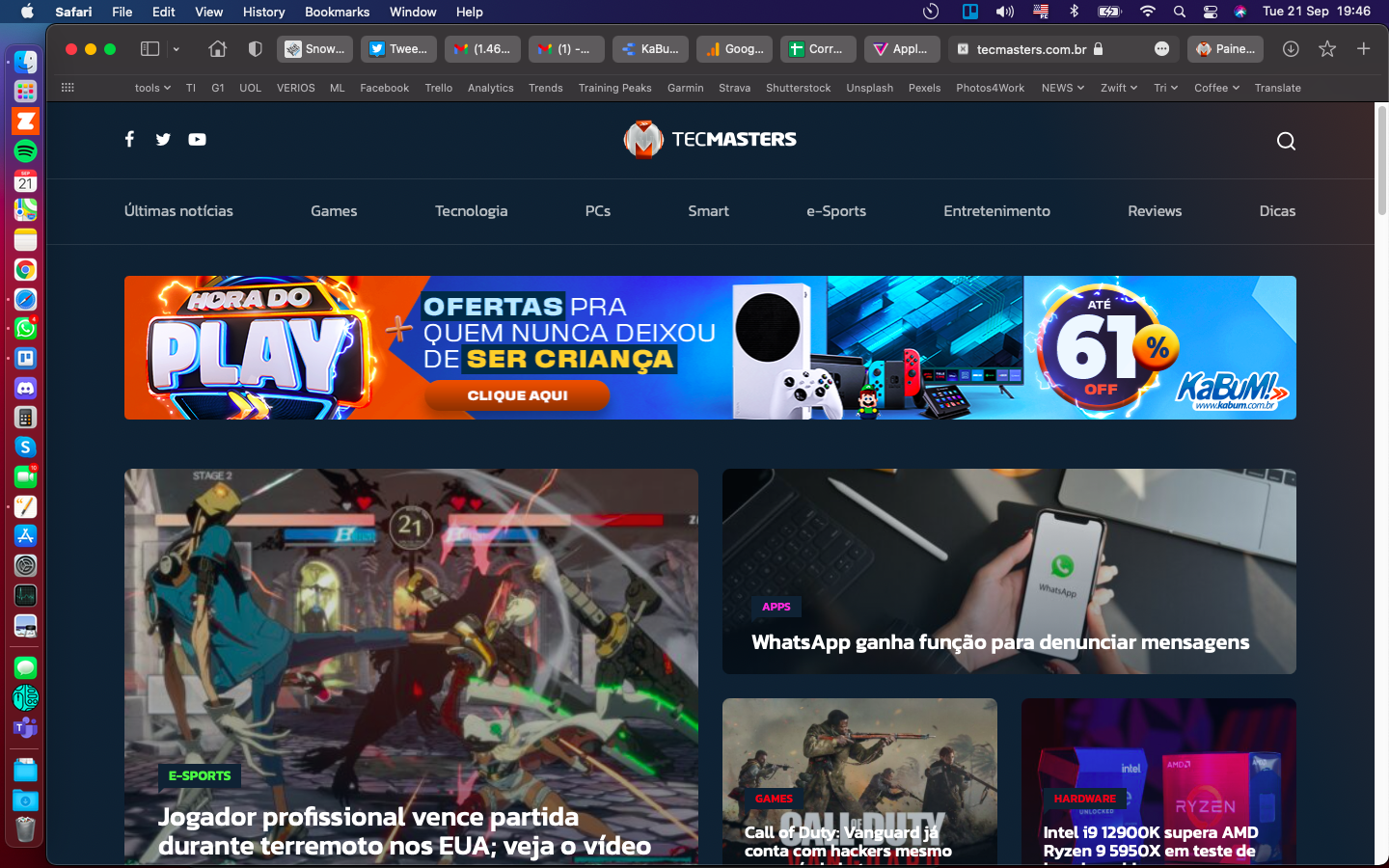The height and width of the screenshot is (868, 1389).
Task: Open Wi-Fi status menu
Action: [x=1147, y=12]
